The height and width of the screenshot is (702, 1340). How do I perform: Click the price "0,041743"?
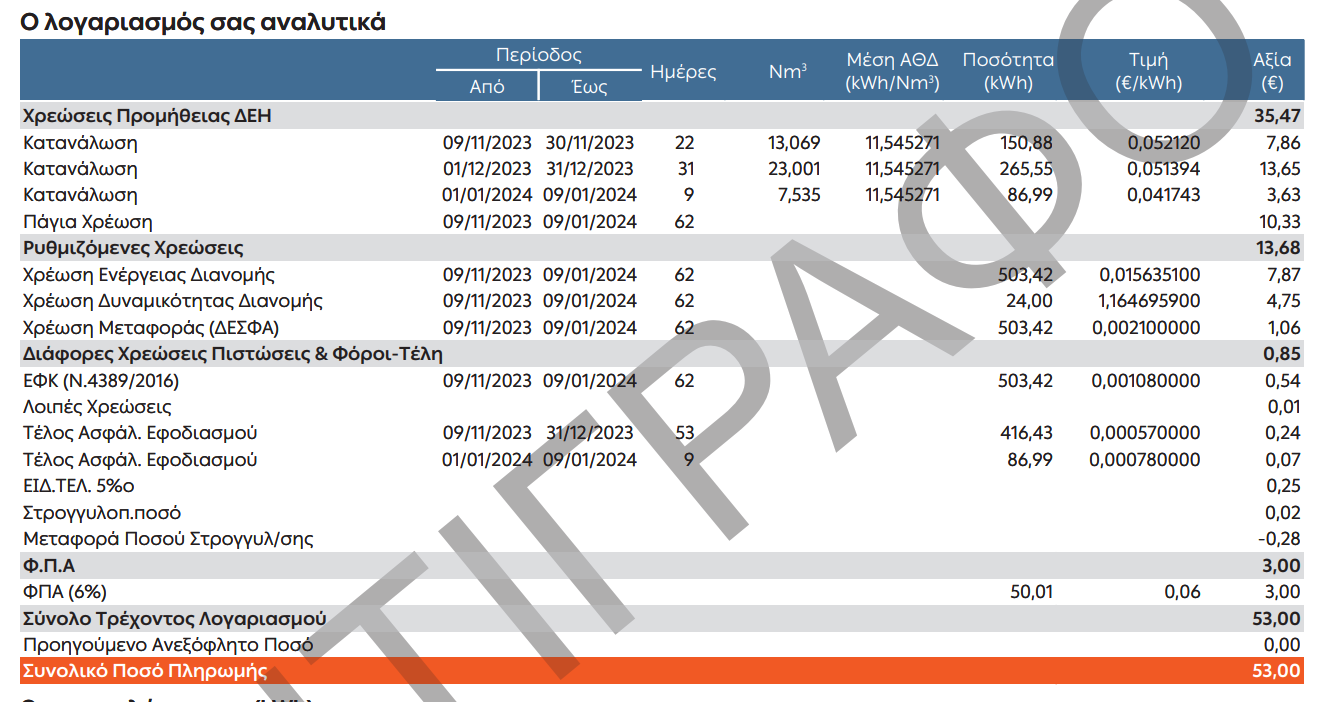pyautogui.click(x=1164, y=195)
